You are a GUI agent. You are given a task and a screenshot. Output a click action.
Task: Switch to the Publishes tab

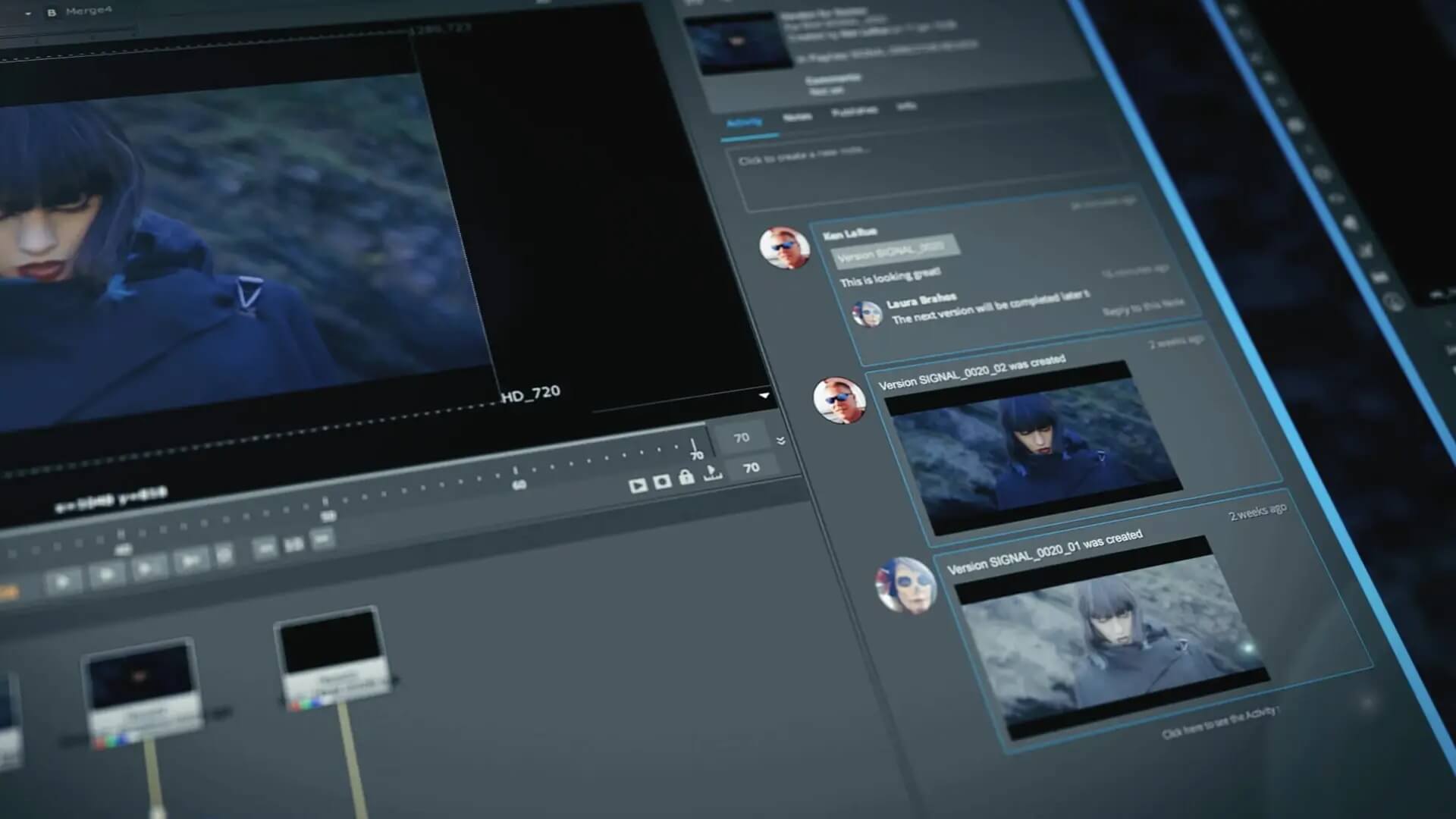coord(855,111)
